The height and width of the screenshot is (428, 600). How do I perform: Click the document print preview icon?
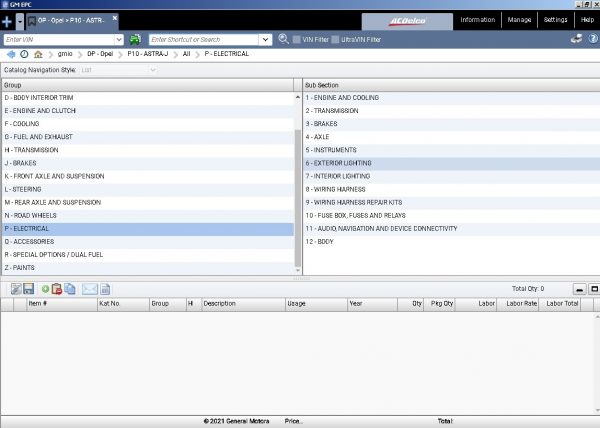105,289
